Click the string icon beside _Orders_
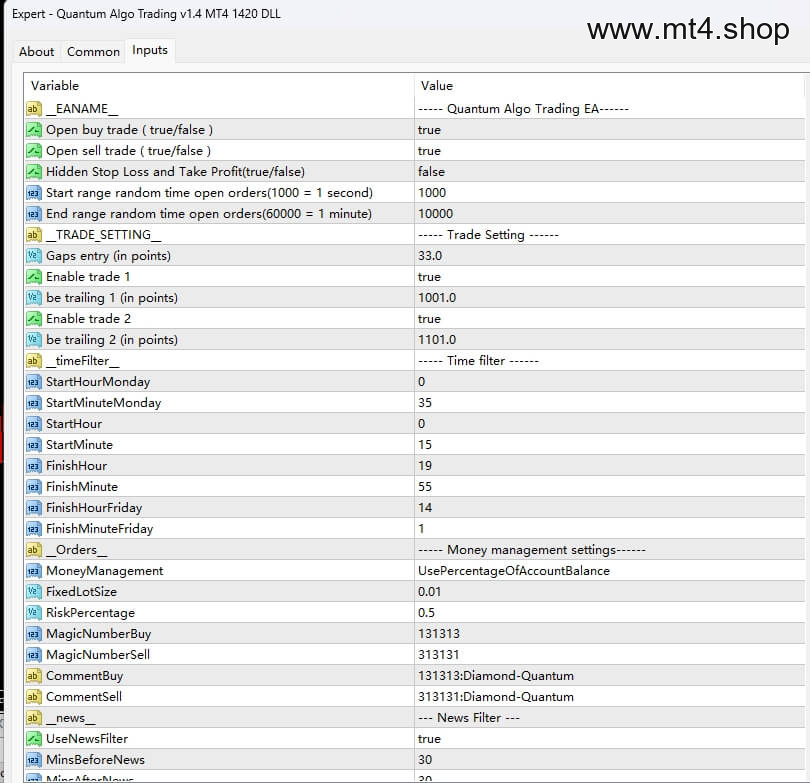Screen dimensions: 810x783 pyautogui.click(x=34, y=550)
